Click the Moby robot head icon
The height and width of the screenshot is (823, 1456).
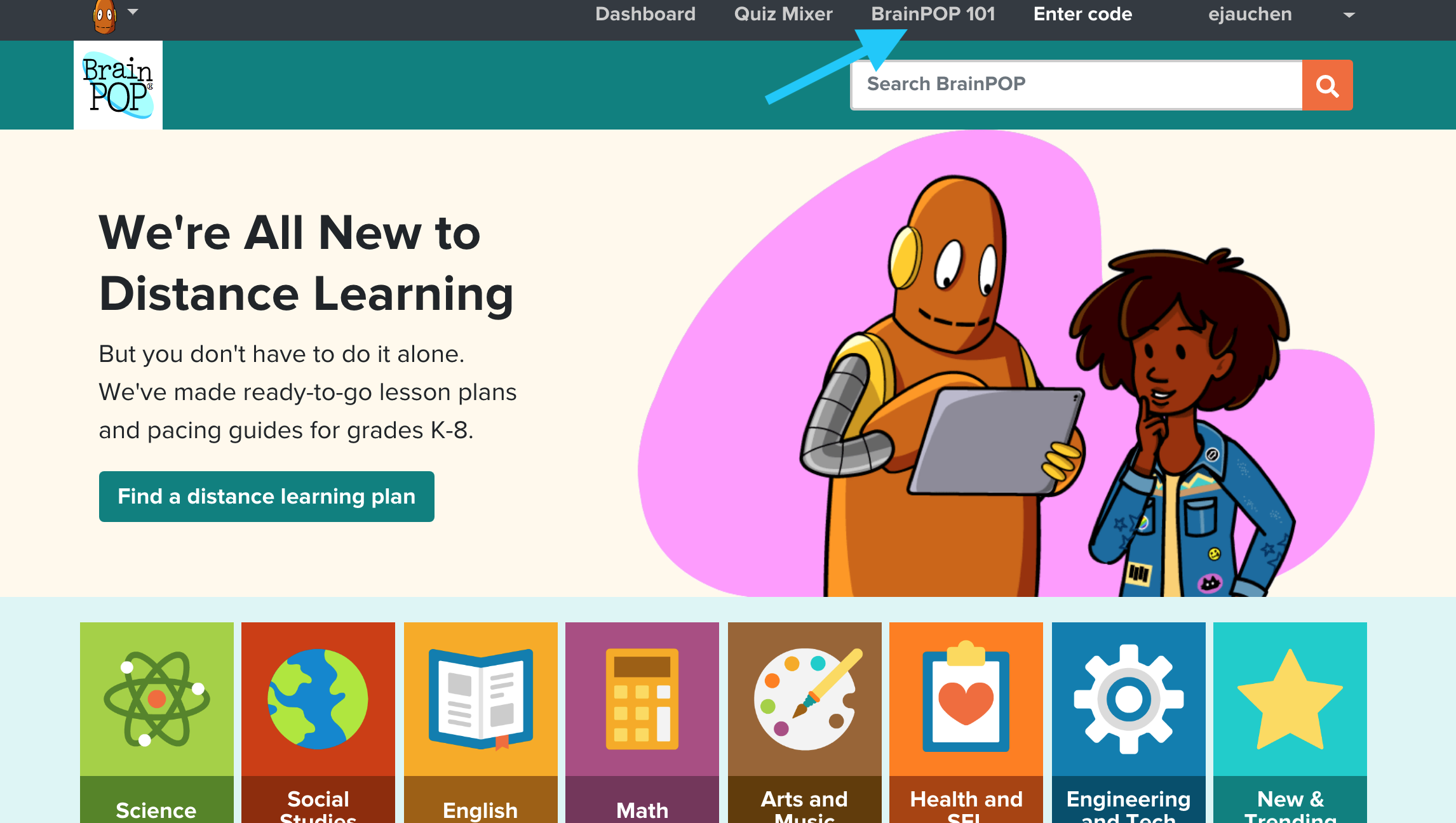click(x=105, y=16)
